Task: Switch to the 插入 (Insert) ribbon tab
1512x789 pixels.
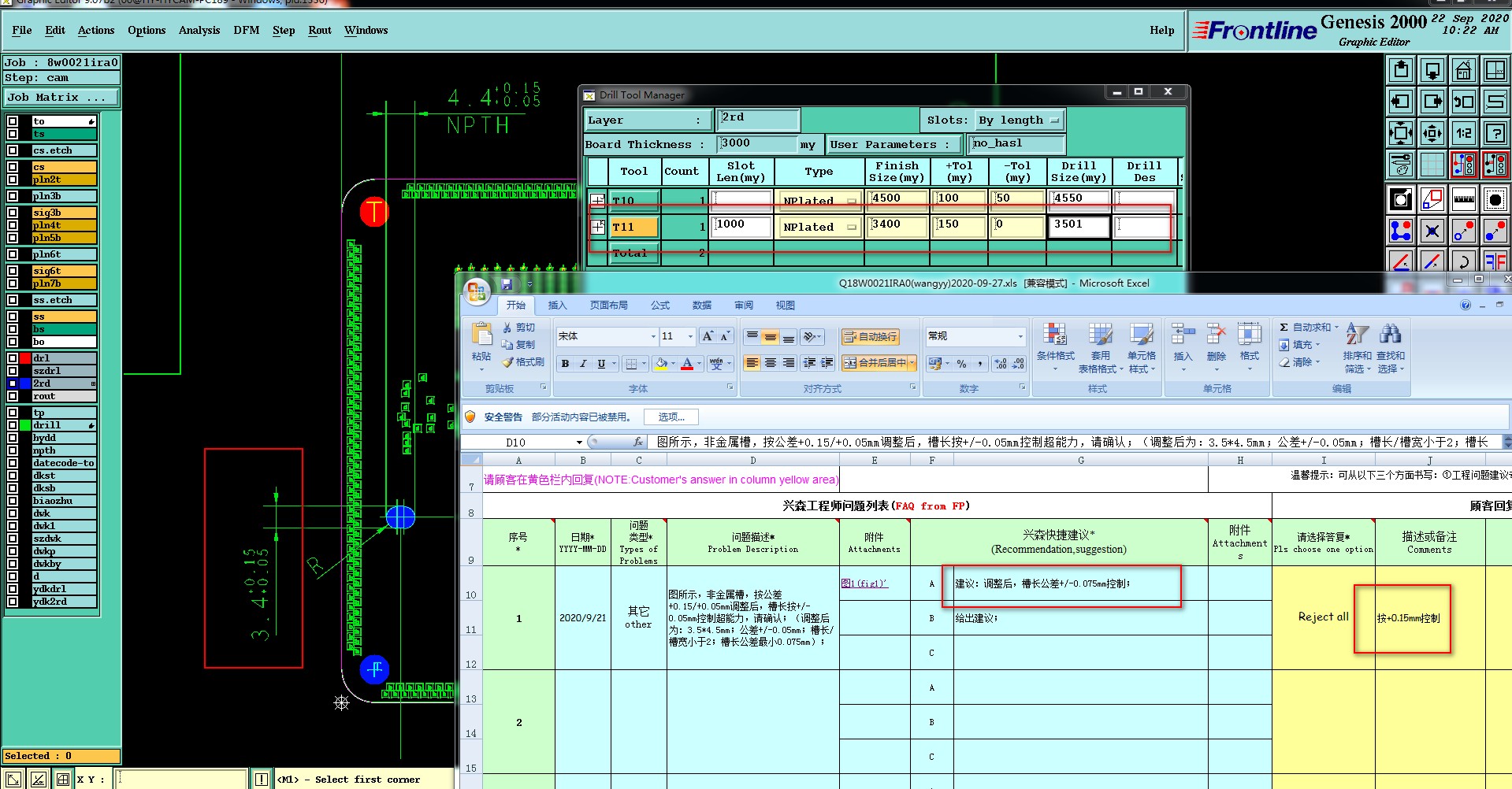Action: click(x=557, y=306)
